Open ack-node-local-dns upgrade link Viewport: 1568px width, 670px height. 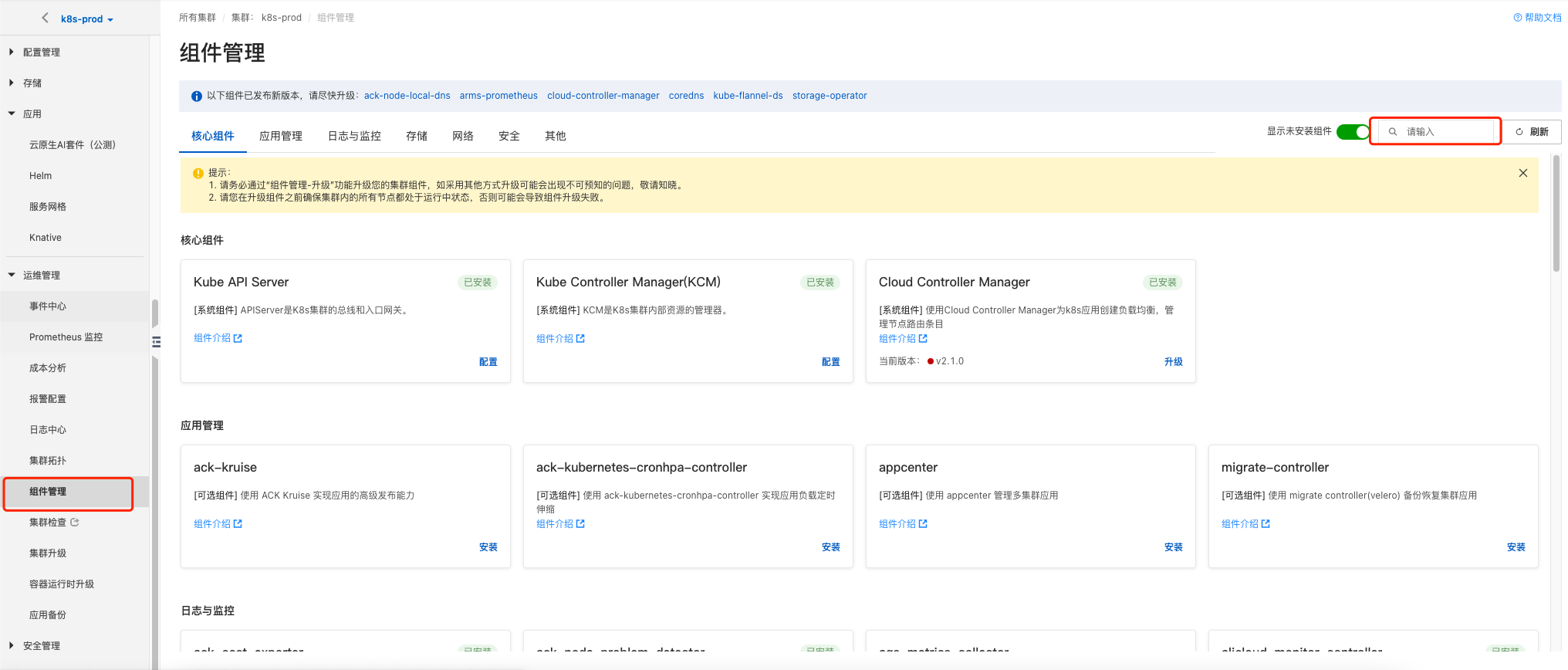407,96
